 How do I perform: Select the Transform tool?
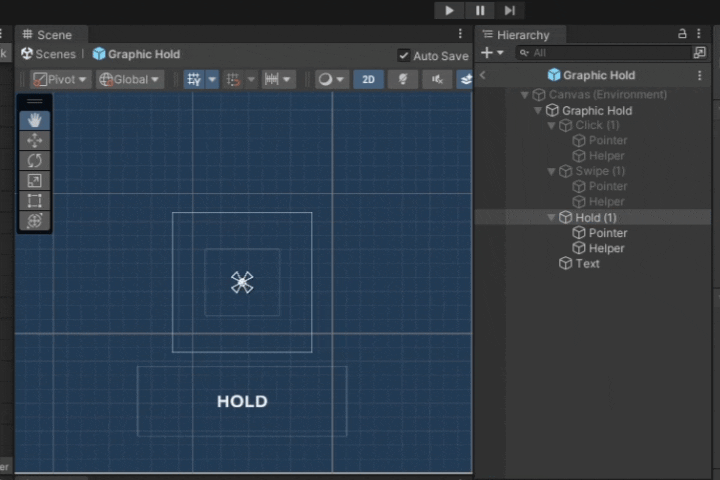pyautogui.click(x=34, y=221)
